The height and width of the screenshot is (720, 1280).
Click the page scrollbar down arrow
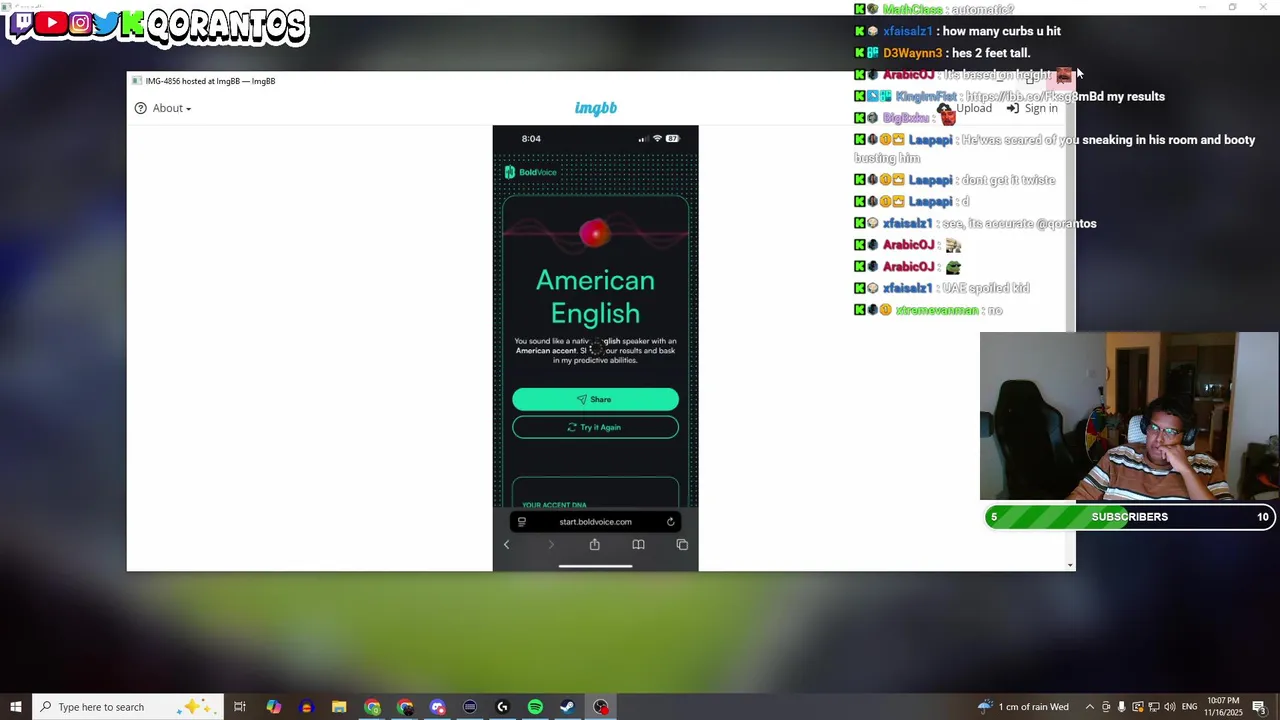[1070, 565]
